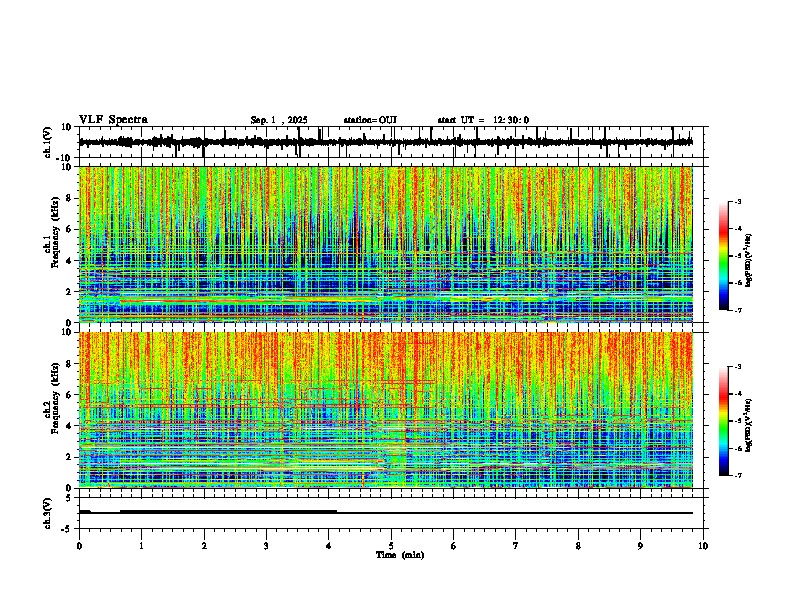Click the ch.1 waveform trace panel
Screen dimensions: 792x612
coord(391,142)
